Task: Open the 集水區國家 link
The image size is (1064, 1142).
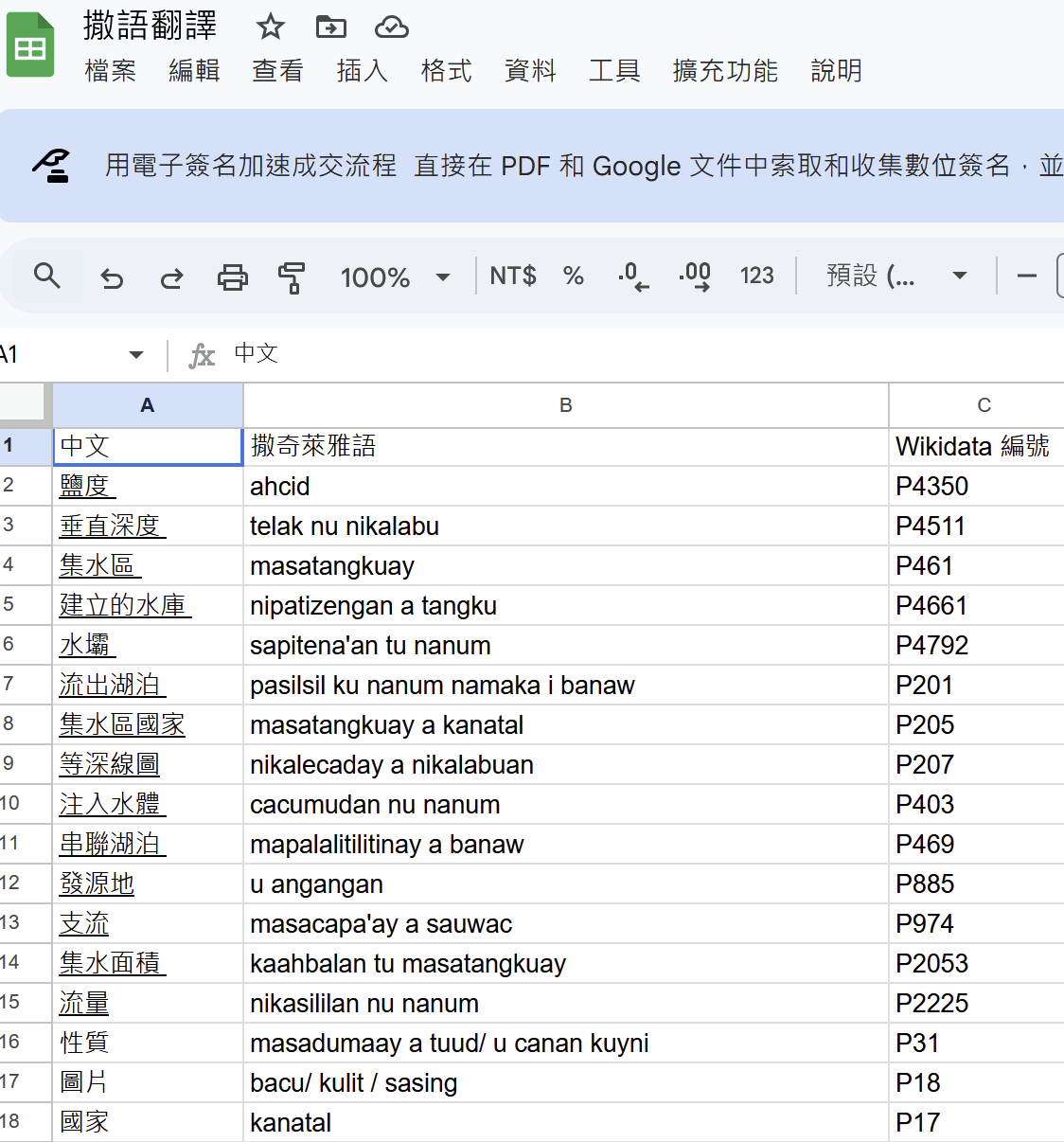Action: (122, 724)
